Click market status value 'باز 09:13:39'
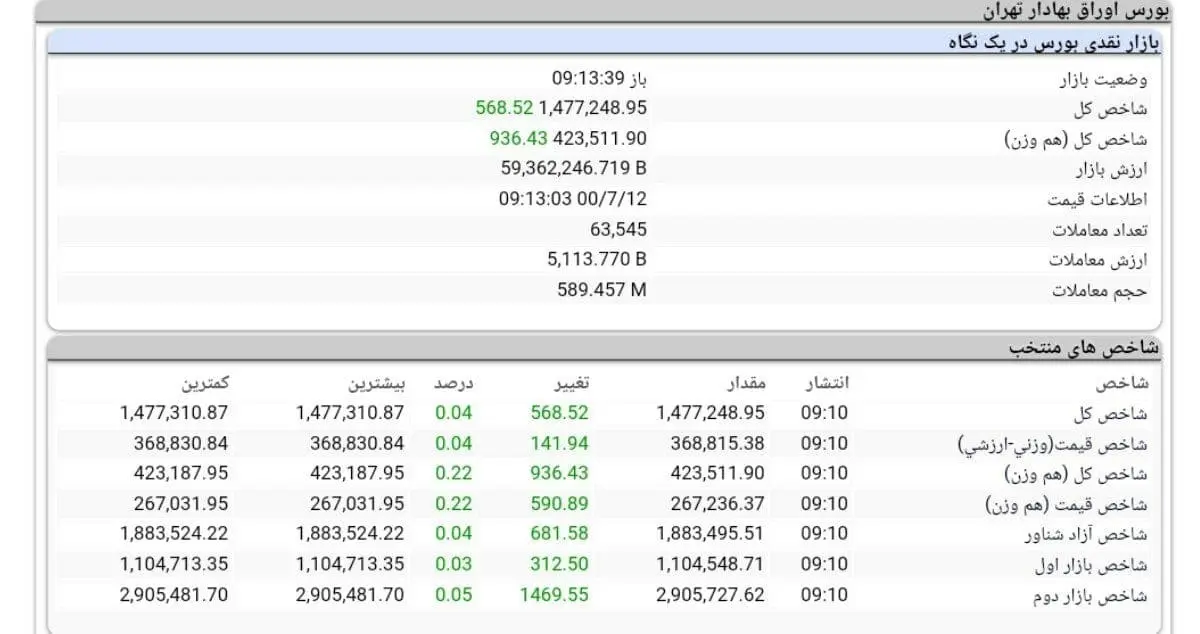Image resolution: width=1200 pixels, height=634 pixels. [598, 77]
